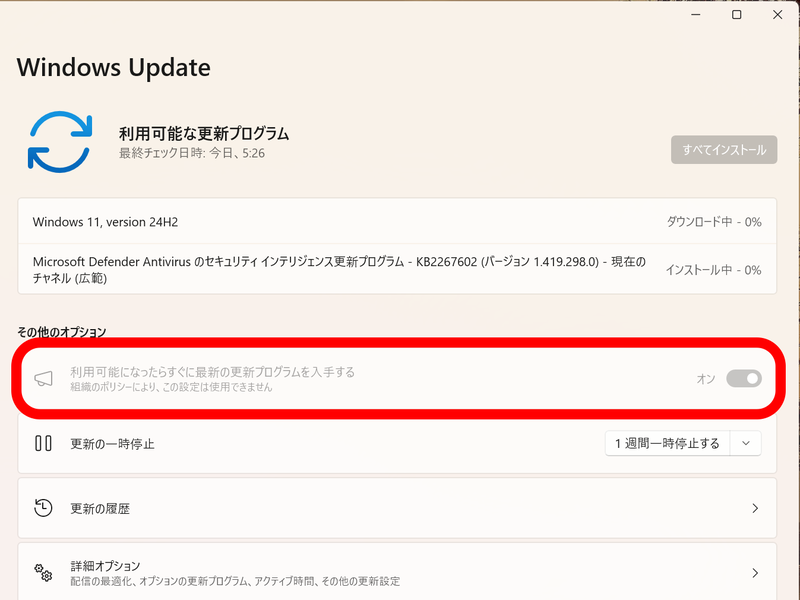This screenshot has height=600, width=800.
Task: Expand the 更新の履歴 row chevron
Action: tap(755, 508)
